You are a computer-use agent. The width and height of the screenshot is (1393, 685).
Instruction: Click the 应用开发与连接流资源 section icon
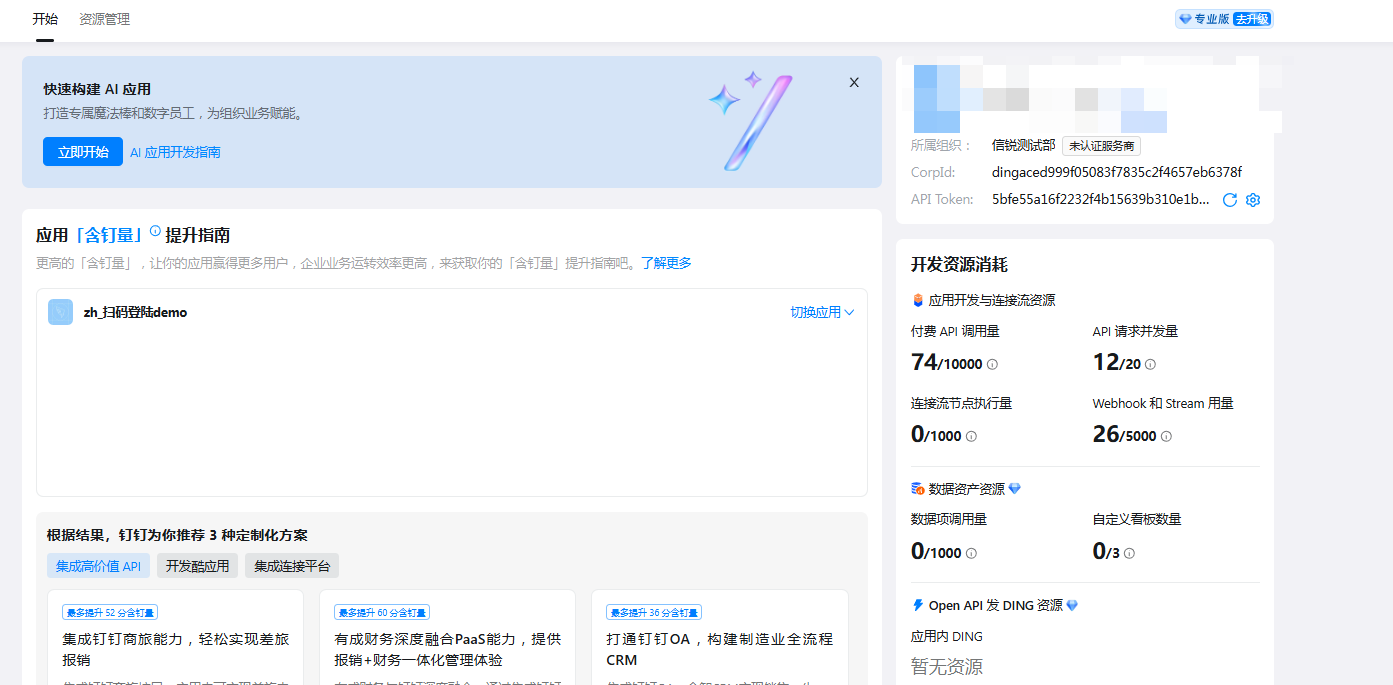[x=918, y=300]
